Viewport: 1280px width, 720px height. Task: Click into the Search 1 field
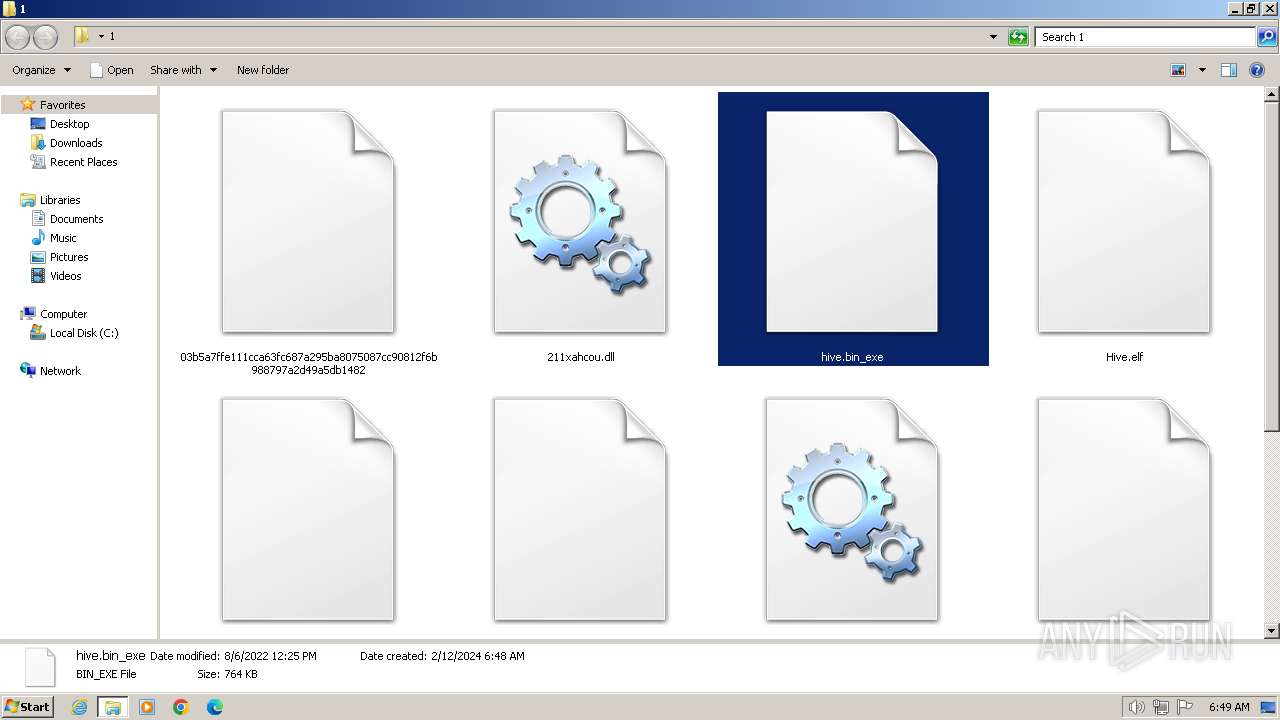(x=1145, y=37)
